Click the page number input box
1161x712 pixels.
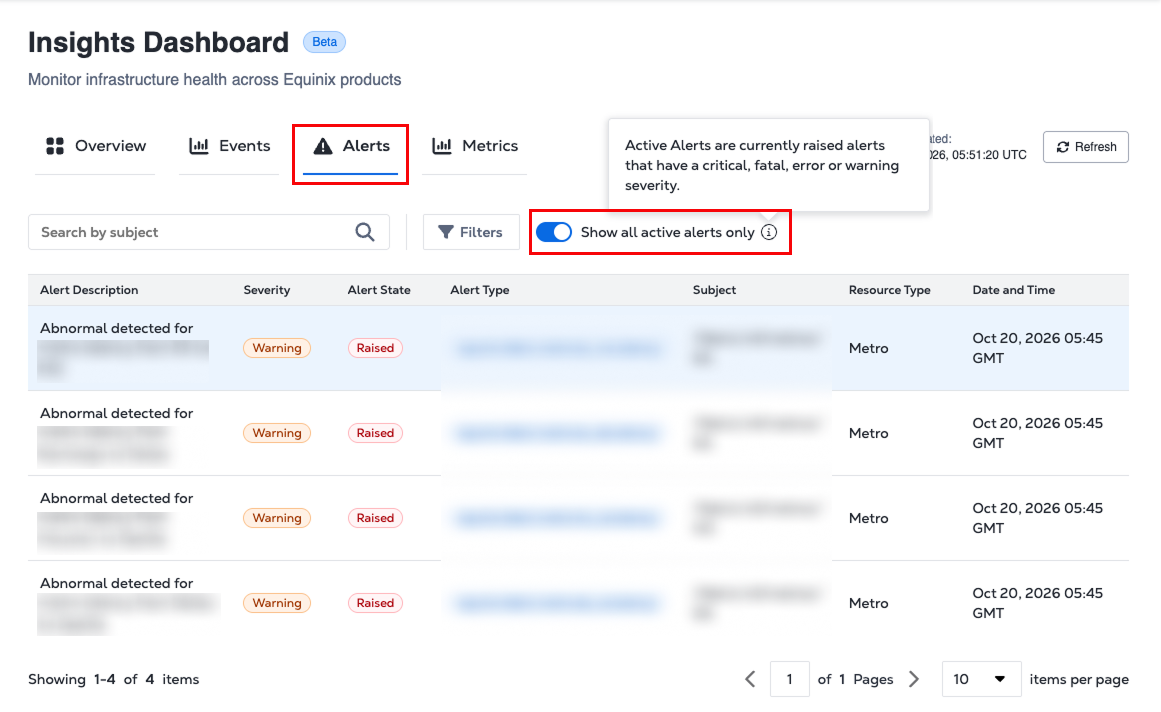coord(789,679)
